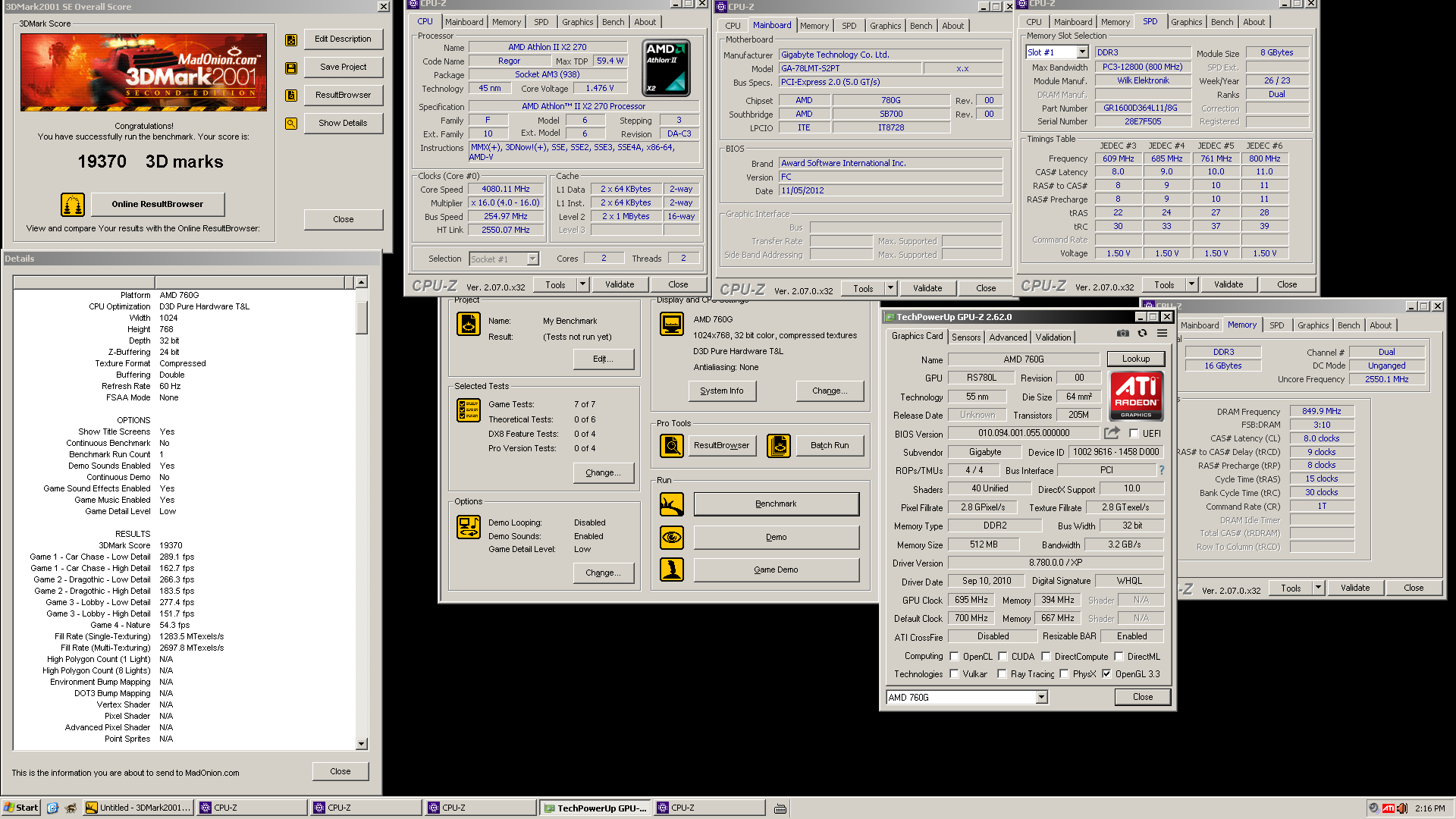Switch to Advanced tab in GPU-Z
The image size is (1456, 819).
[1008, 337]
